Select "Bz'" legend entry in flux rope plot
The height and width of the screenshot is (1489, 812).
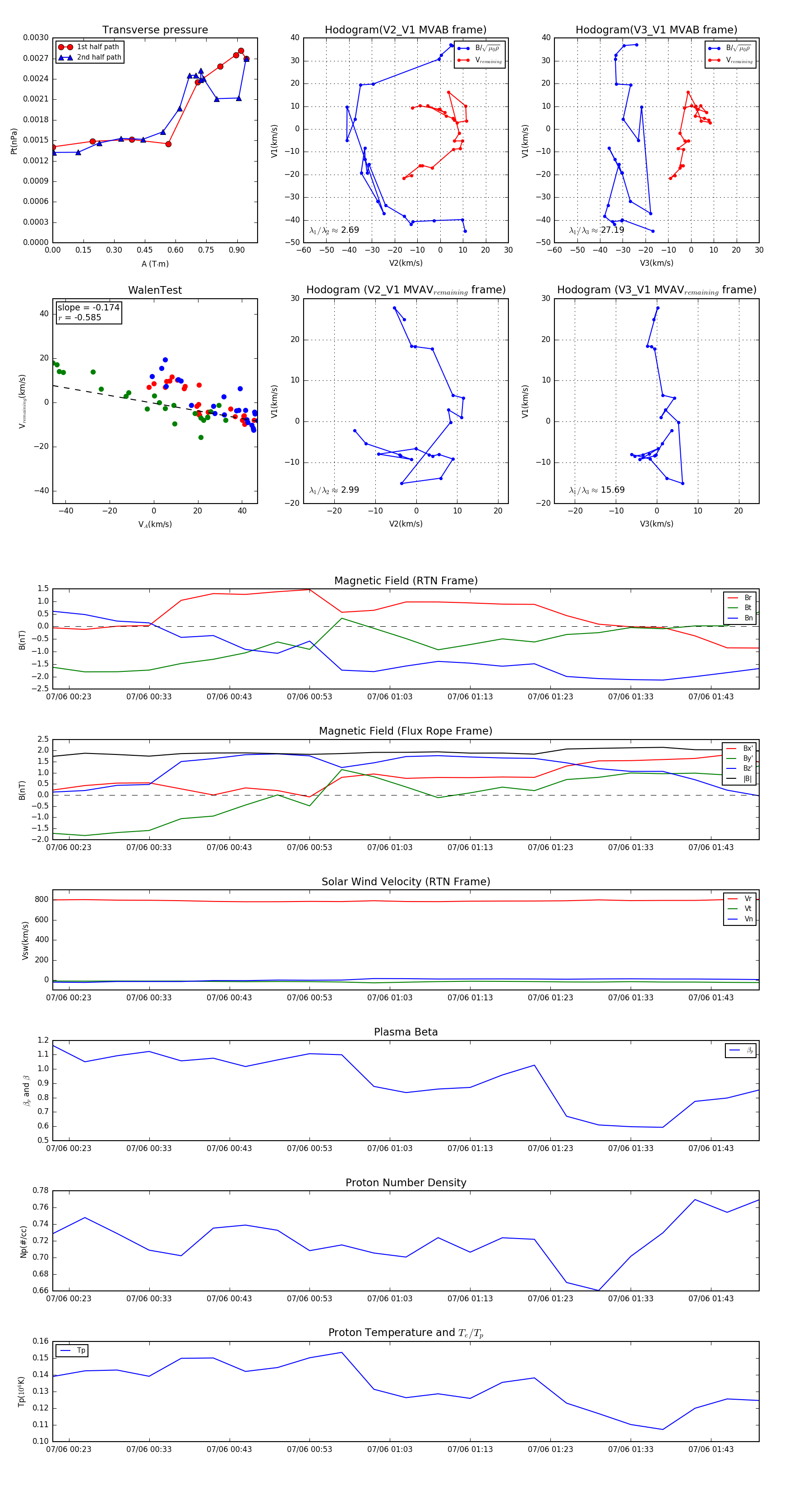[739, 768]
